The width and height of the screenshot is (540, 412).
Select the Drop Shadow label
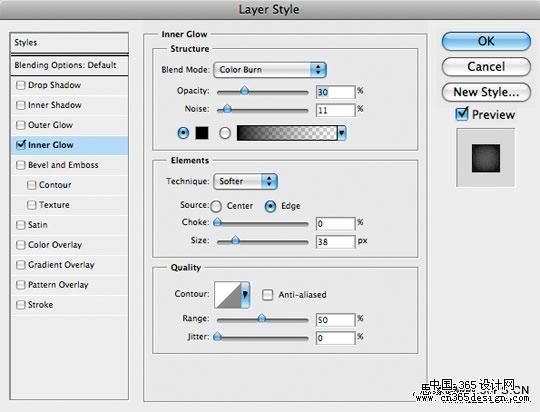point(54,85)
